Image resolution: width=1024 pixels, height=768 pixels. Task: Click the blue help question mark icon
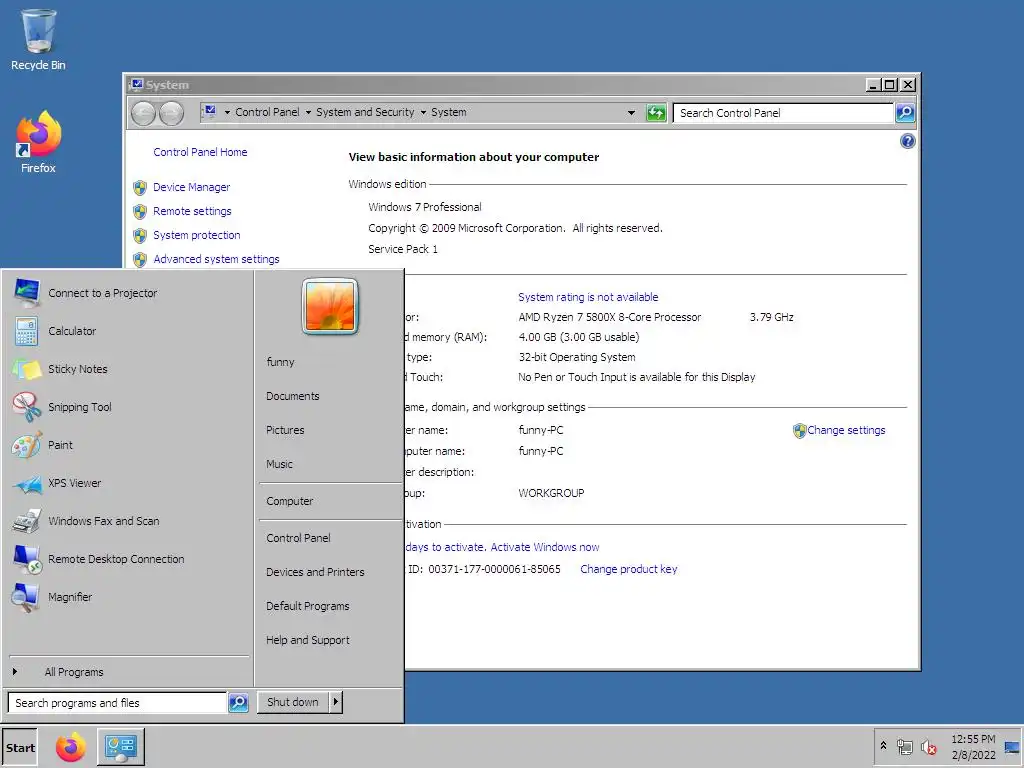pyautogui.click(x=907, y=141)
